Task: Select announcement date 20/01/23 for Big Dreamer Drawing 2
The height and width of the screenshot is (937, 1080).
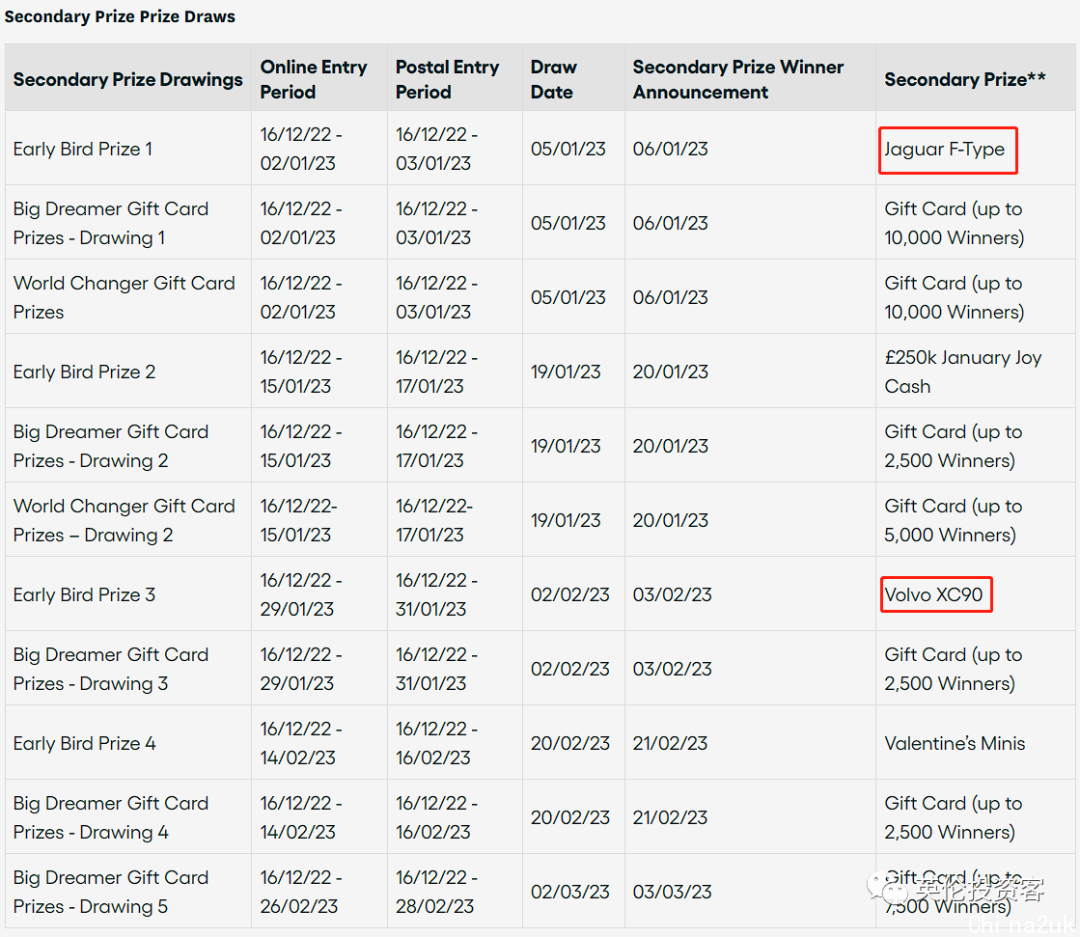Action: [x=670, y=446]
